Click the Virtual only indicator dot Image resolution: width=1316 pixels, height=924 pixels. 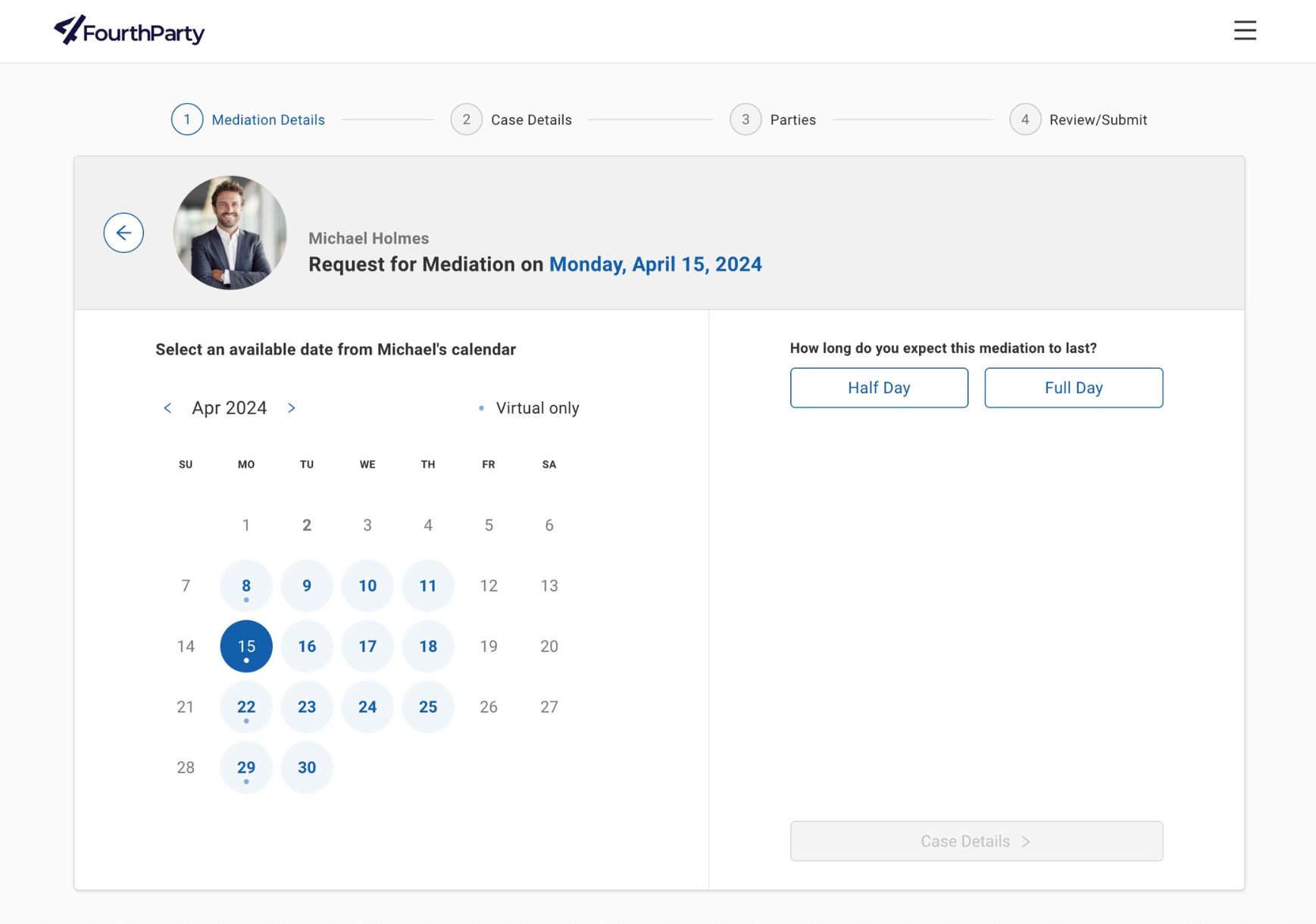click(x=481, y=407)
